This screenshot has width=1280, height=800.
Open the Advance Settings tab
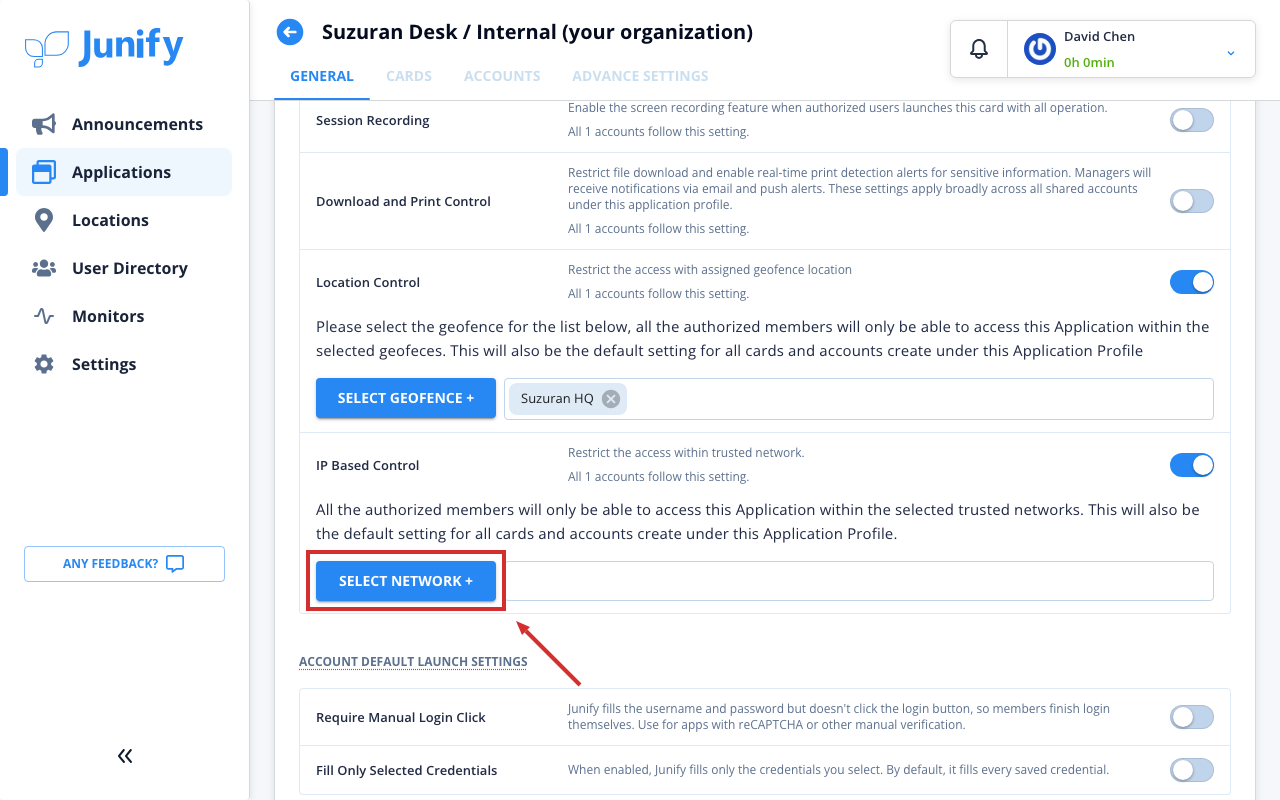tap(640, 76)
